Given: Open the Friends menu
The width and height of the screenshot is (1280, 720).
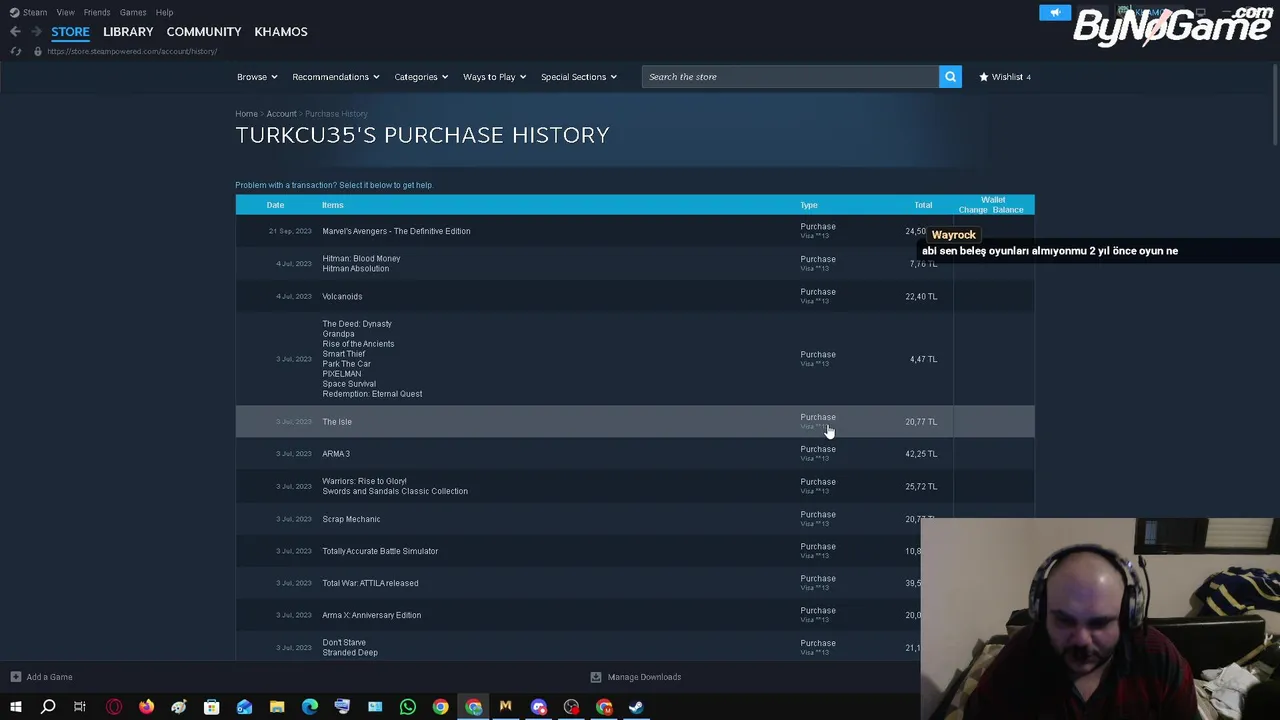Looking at the screenshot, I should 97,13.
